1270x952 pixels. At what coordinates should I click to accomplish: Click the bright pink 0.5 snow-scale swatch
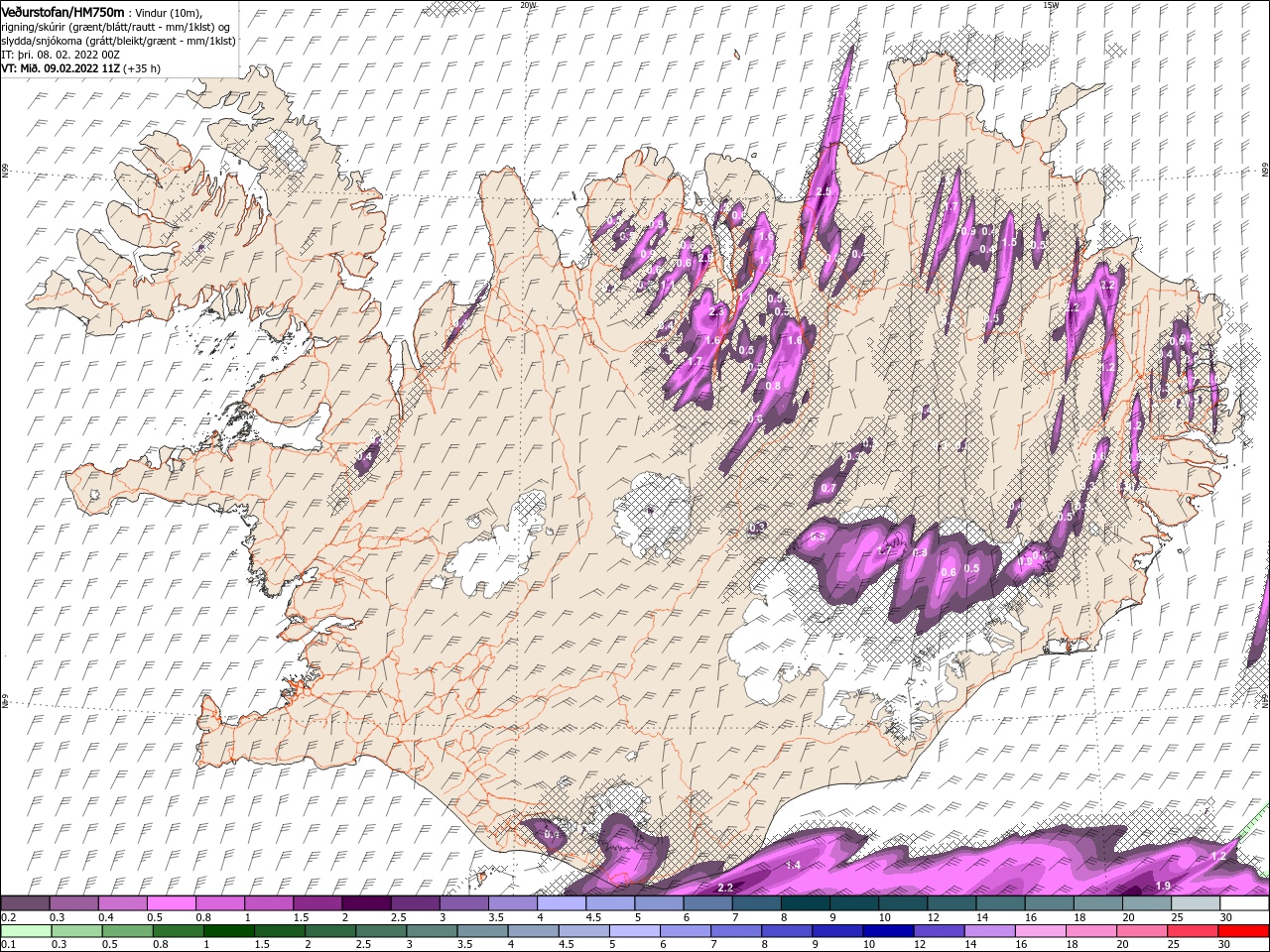click(x=171, y=903)
